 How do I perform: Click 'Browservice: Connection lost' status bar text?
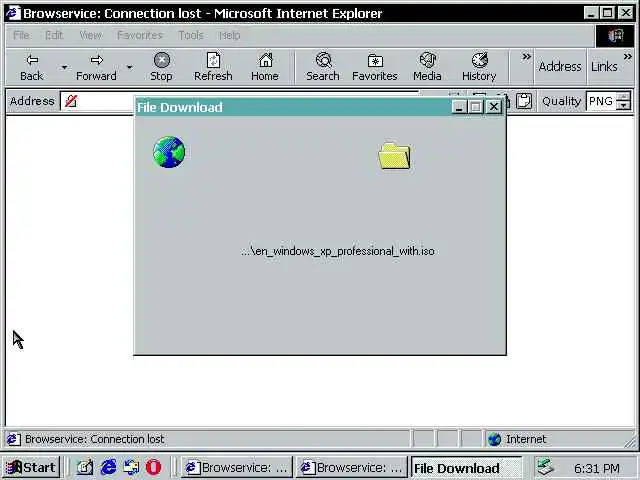pos(95,439)
